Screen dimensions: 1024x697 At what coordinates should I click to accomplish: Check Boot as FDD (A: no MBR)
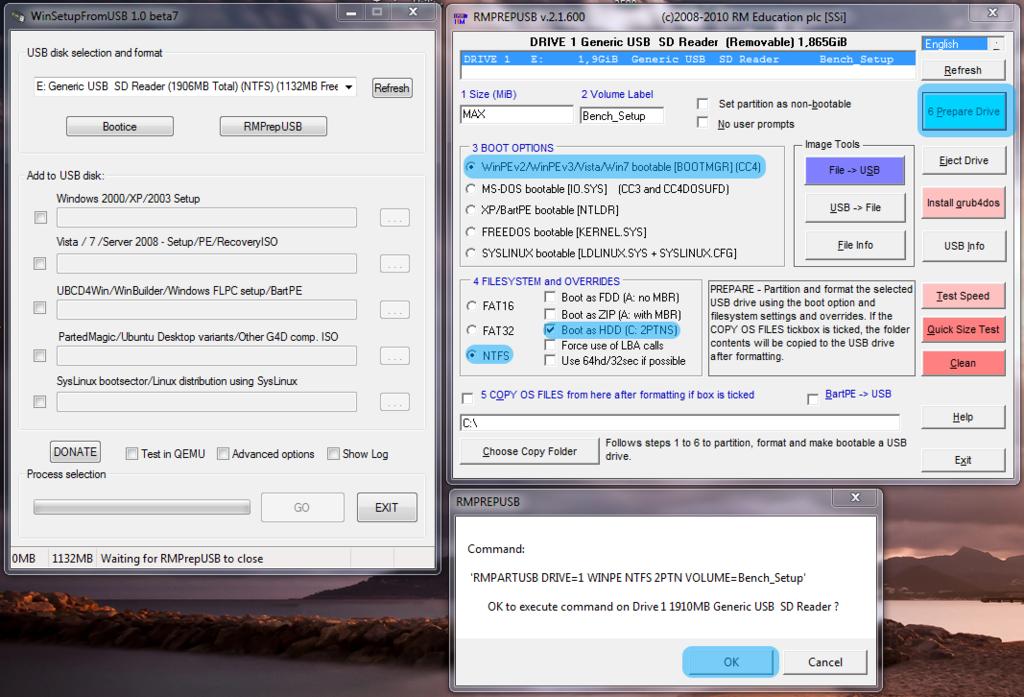click(x=550, y=297)
